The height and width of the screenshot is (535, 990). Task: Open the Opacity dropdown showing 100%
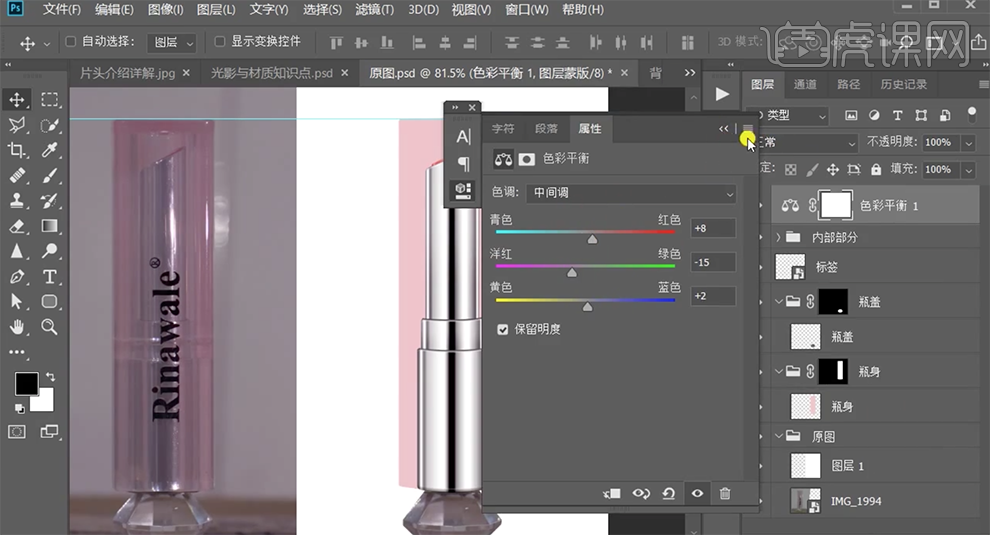coord(967,143)
